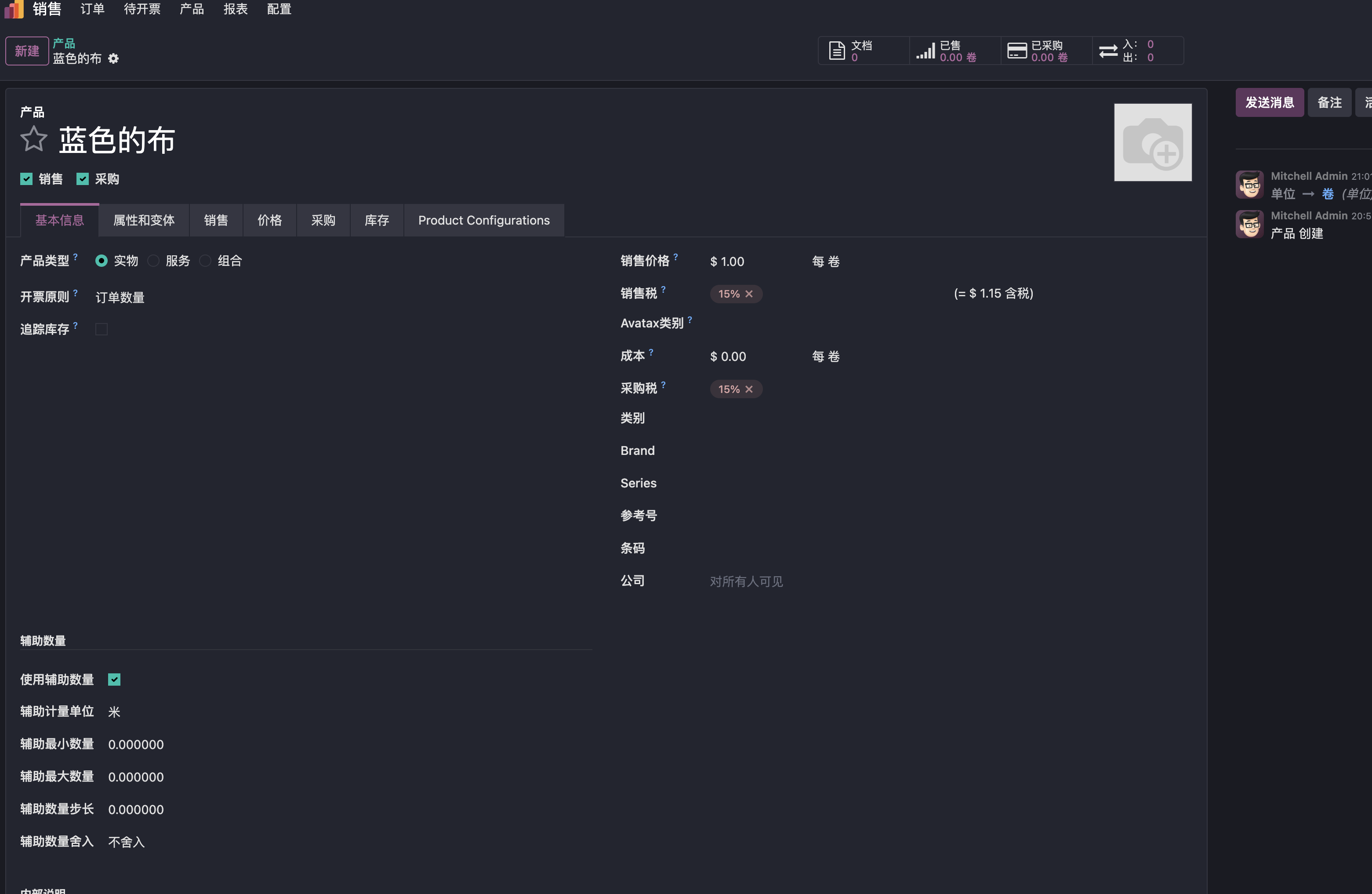Open the 文档 documents stat button
The width and height of the screenshot is (1372, 894).
[863, 51]
